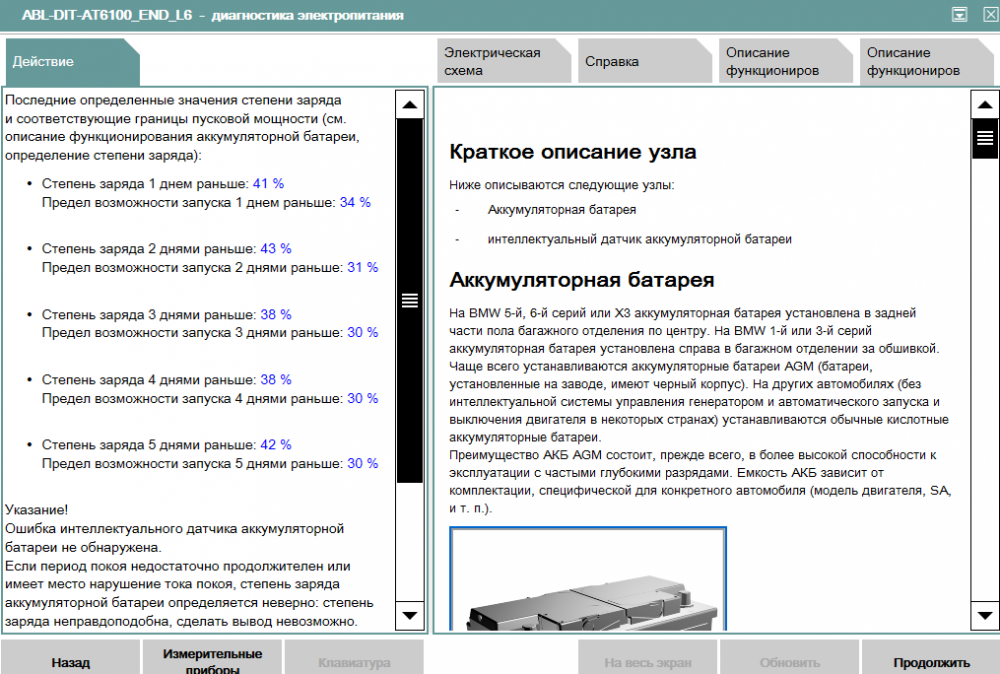Proceed with the Продолжить button
The image size is (1000, 674).
[931, 661]
